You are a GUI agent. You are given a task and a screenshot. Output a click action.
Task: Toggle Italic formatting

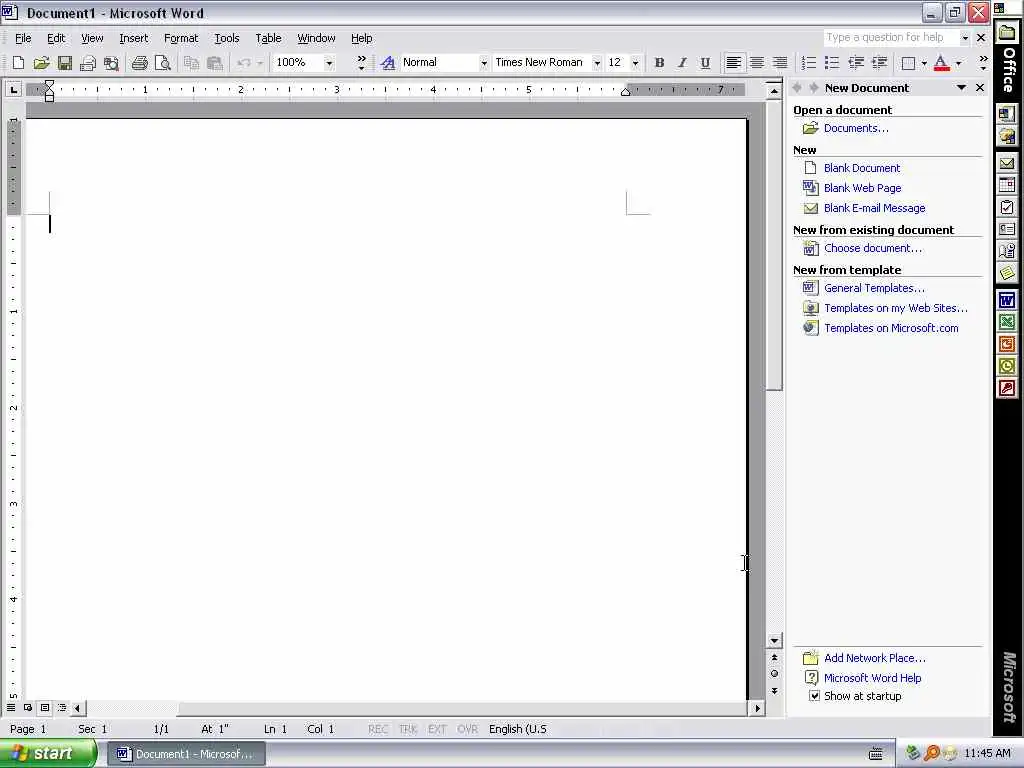coord(682,63)
